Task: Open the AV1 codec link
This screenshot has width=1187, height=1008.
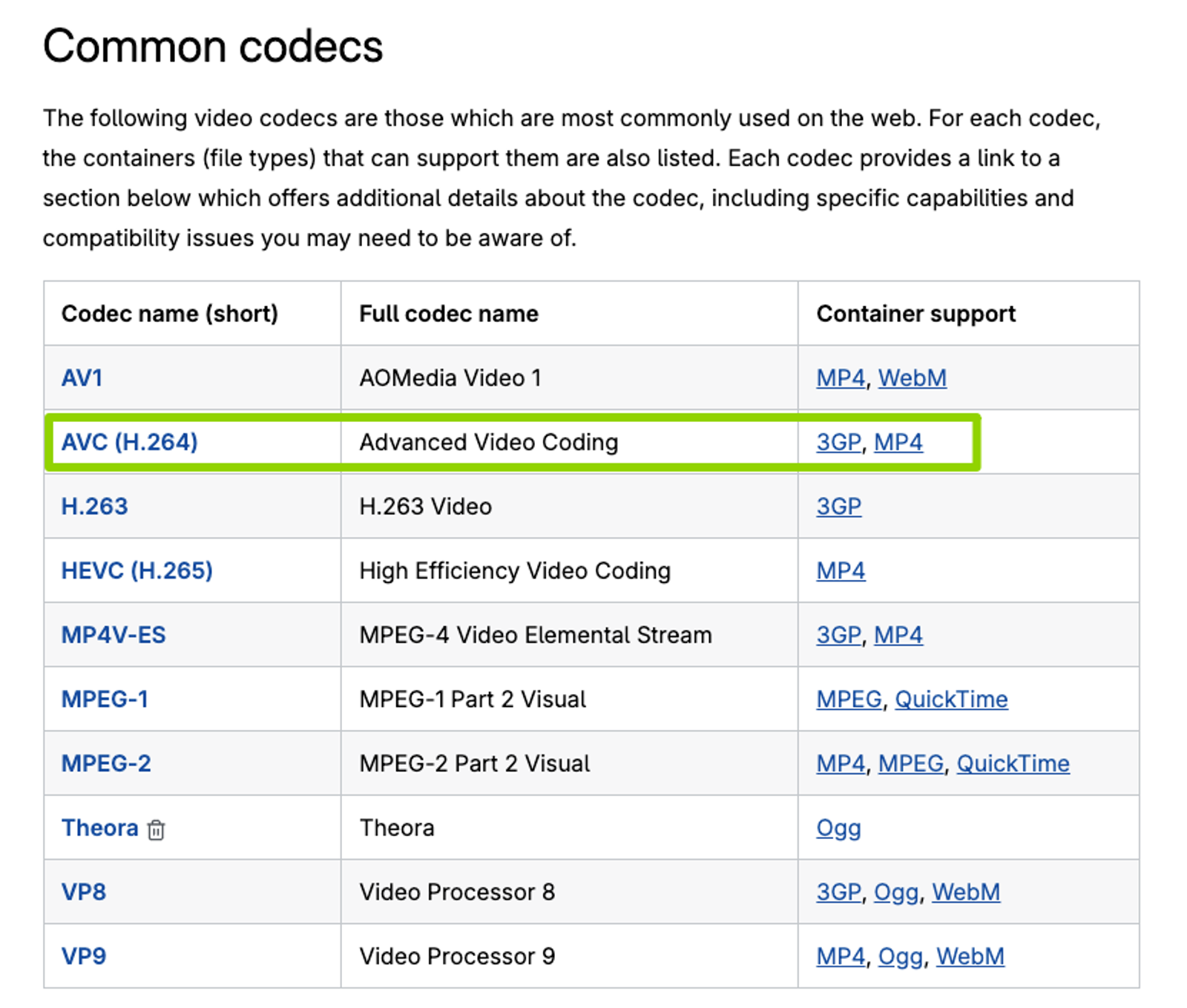Action: (82, 378)
